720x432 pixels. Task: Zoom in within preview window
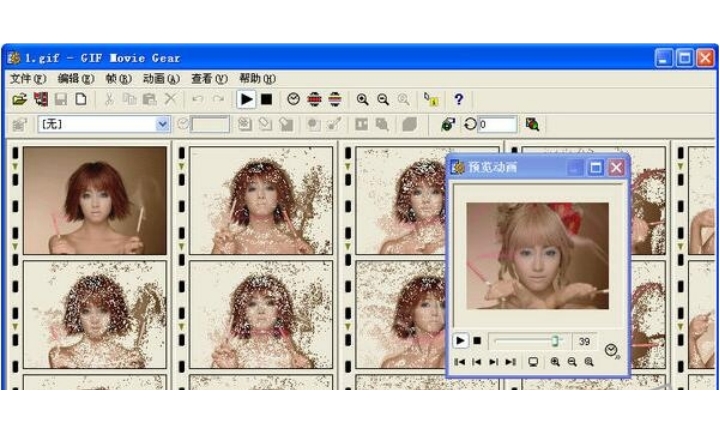point(555,362)
